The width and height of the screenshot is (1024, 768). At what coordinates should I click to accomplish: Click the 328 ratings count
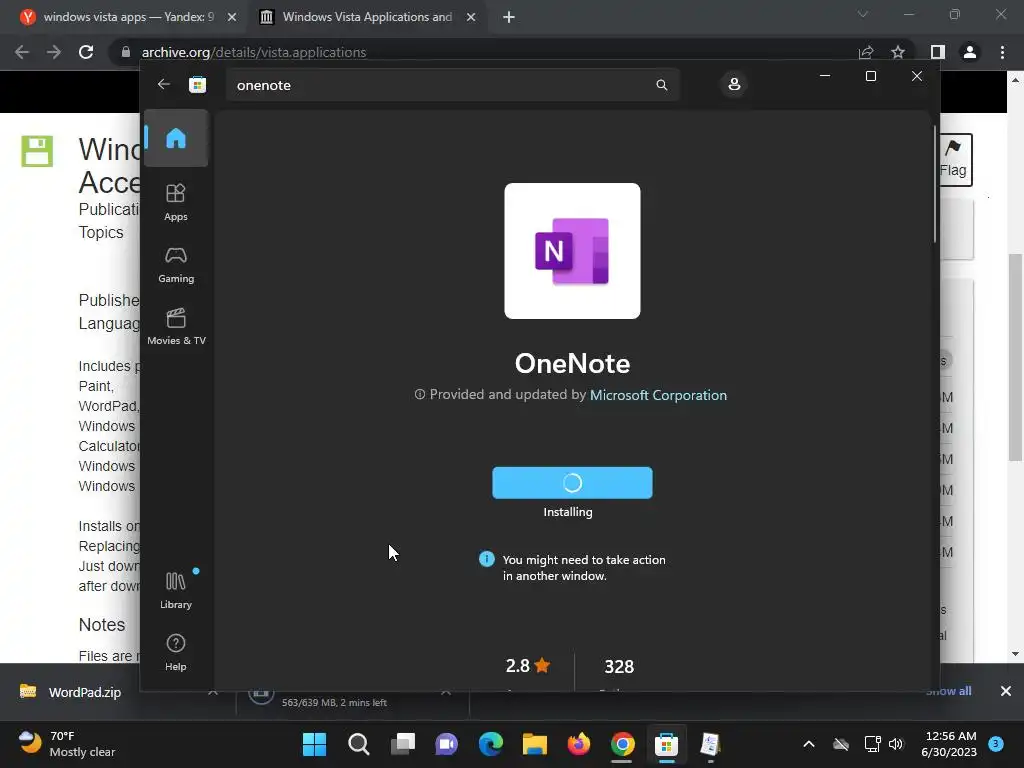coord(619,666)
